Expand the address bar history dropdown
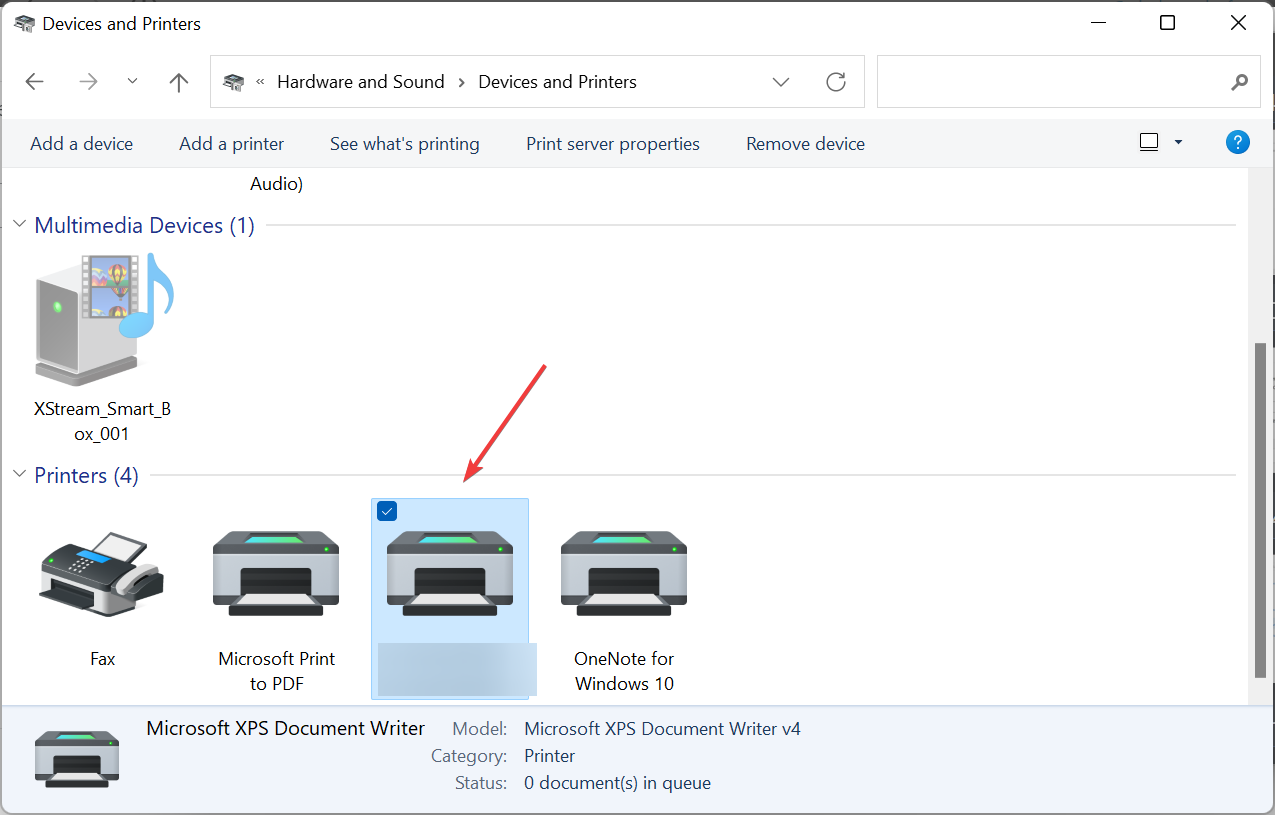Image resolution: width=1275 pixels, height=815 pixels. 782,82
